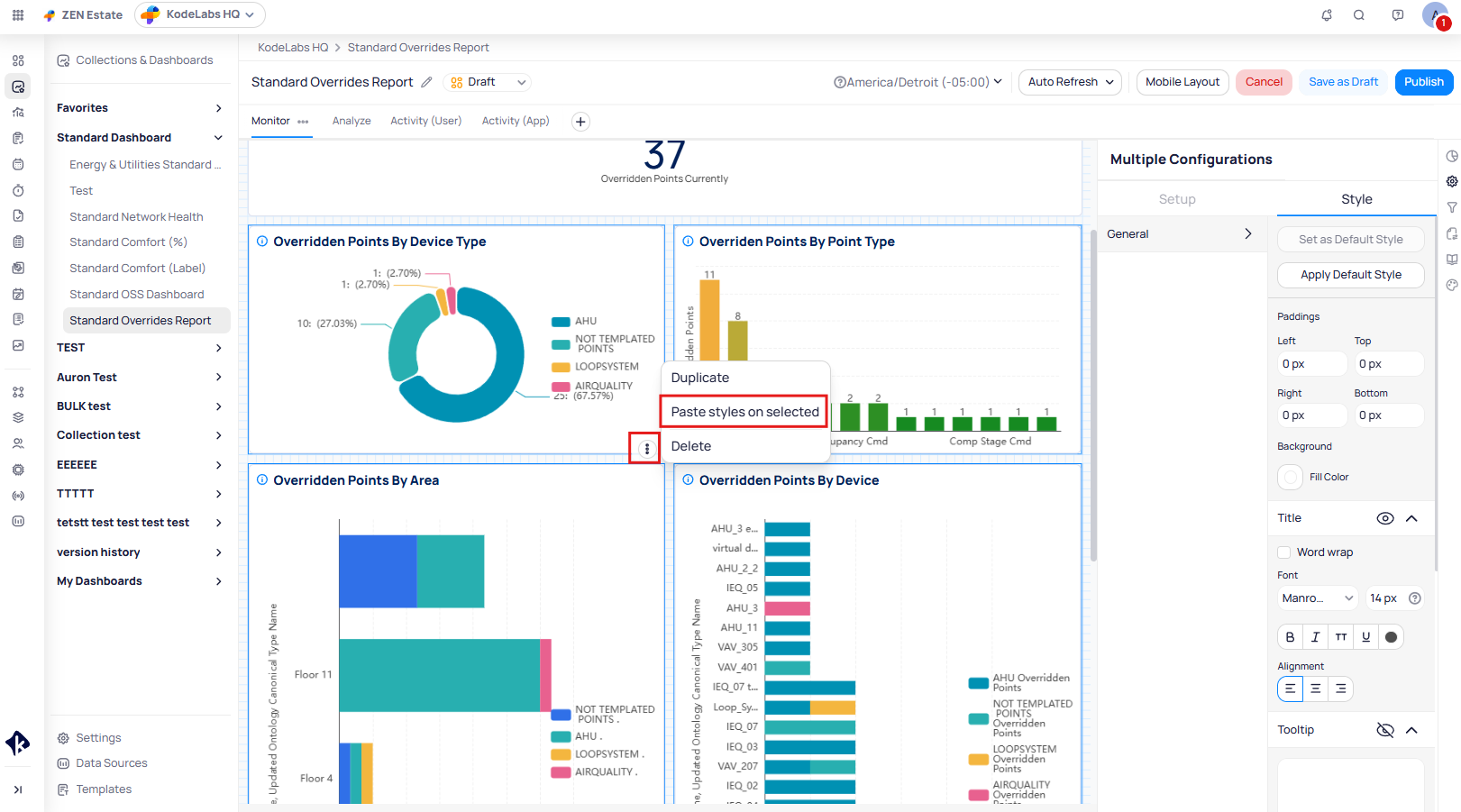This screenshot has width=1461, height=812.
Task: Apply bold formatting to title font
Action: click(x=1290, y=637)
